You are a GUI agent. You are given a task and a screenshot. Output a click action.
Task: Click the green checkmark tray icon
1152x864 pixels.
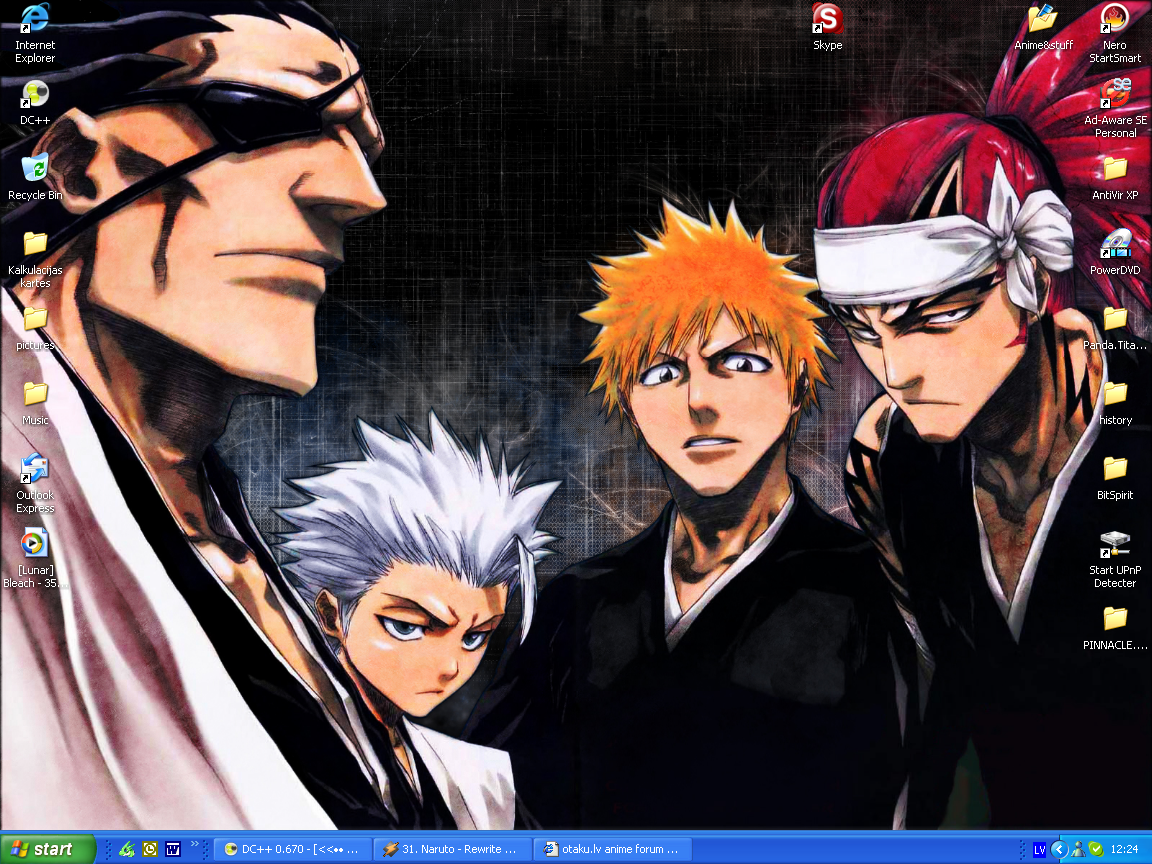[1095, 849]
